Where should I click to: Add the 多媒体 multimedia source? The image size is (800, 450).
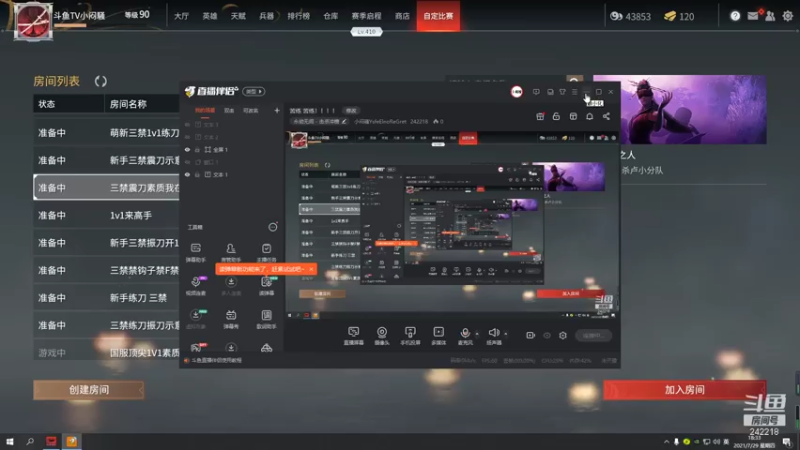click(x=438, y=336)
